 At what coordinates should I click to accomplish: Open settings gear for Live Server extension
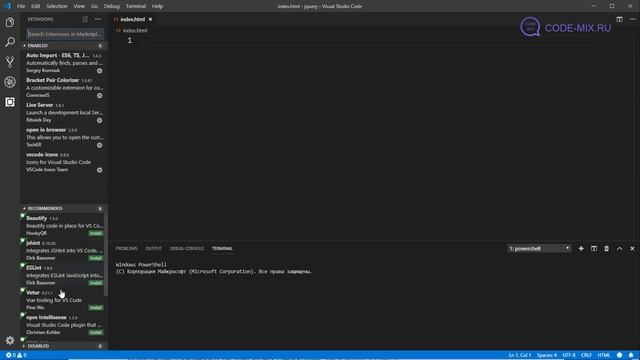point(100,120)
